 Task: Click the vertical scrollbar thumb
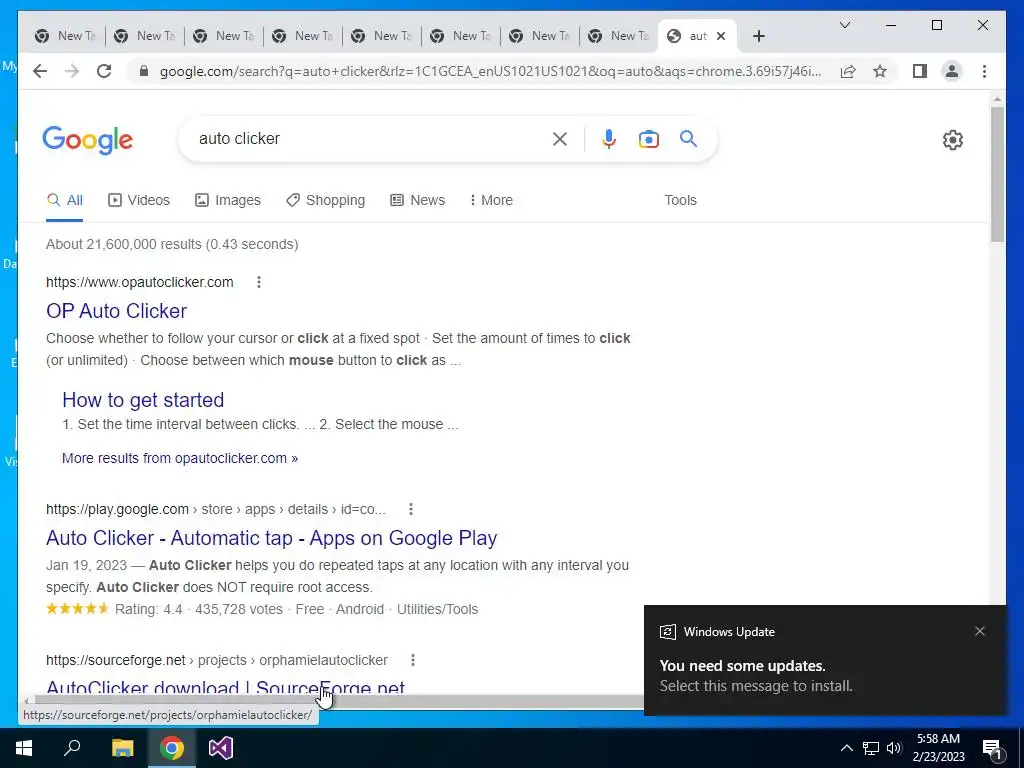click(997, 174)
